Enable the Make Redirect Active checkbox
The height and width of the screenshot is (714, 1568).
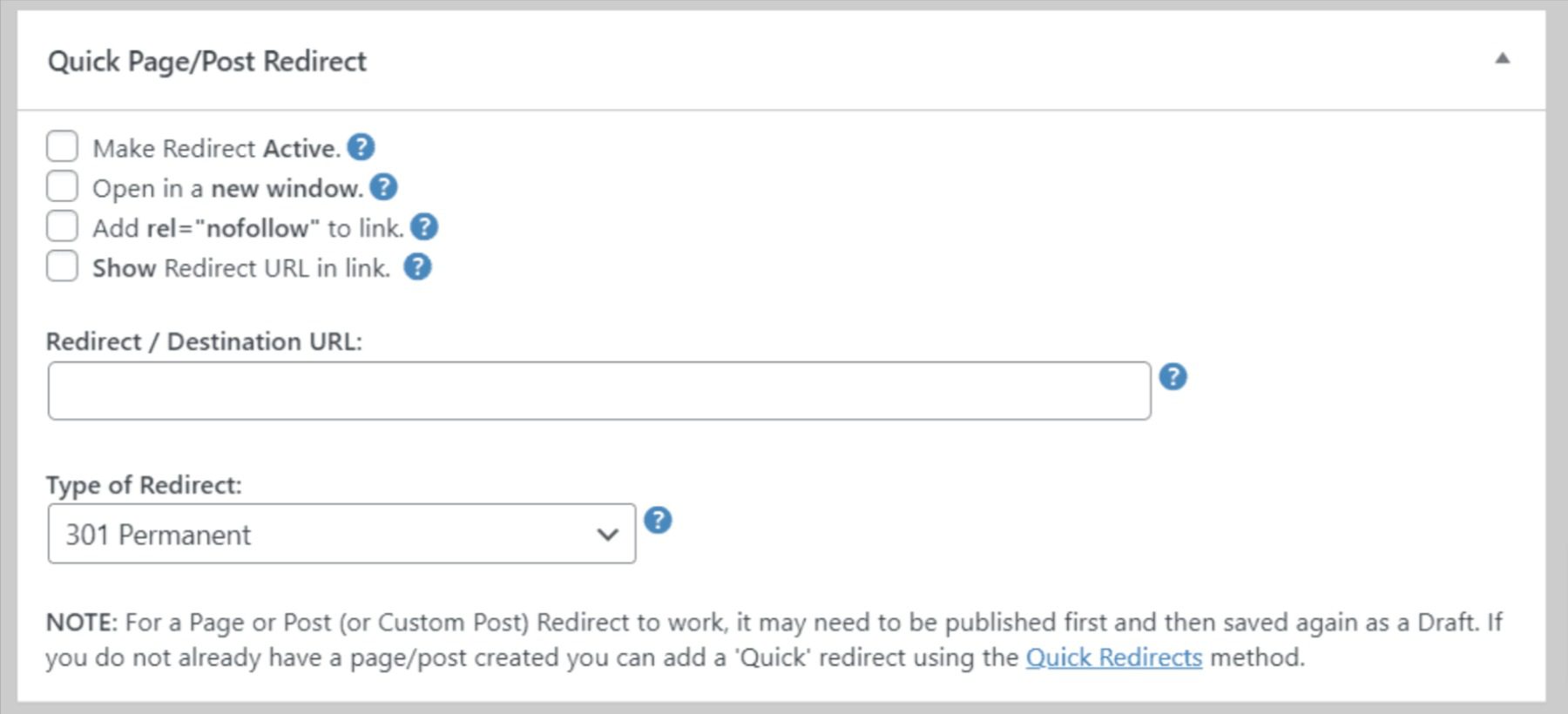pyautogui.click(x=61, y=146)
